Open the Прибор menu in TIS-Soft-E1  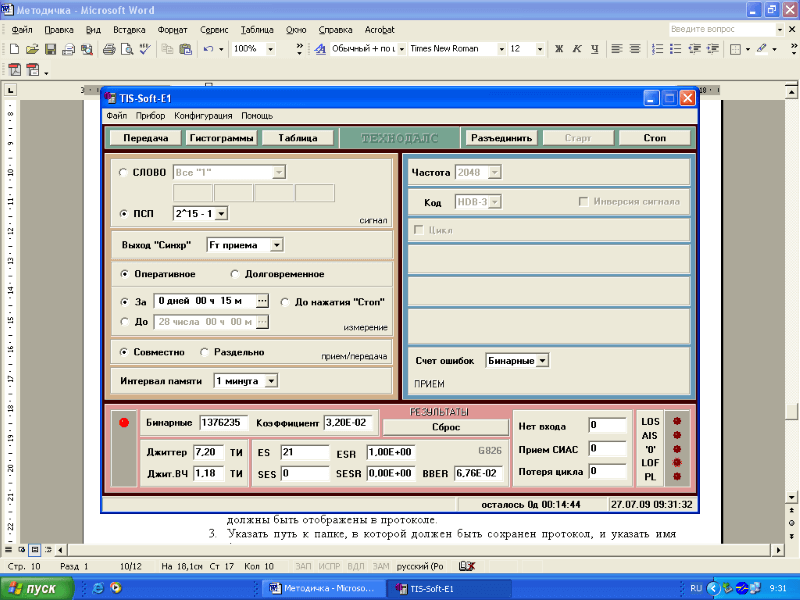click(x=151, y=116)
